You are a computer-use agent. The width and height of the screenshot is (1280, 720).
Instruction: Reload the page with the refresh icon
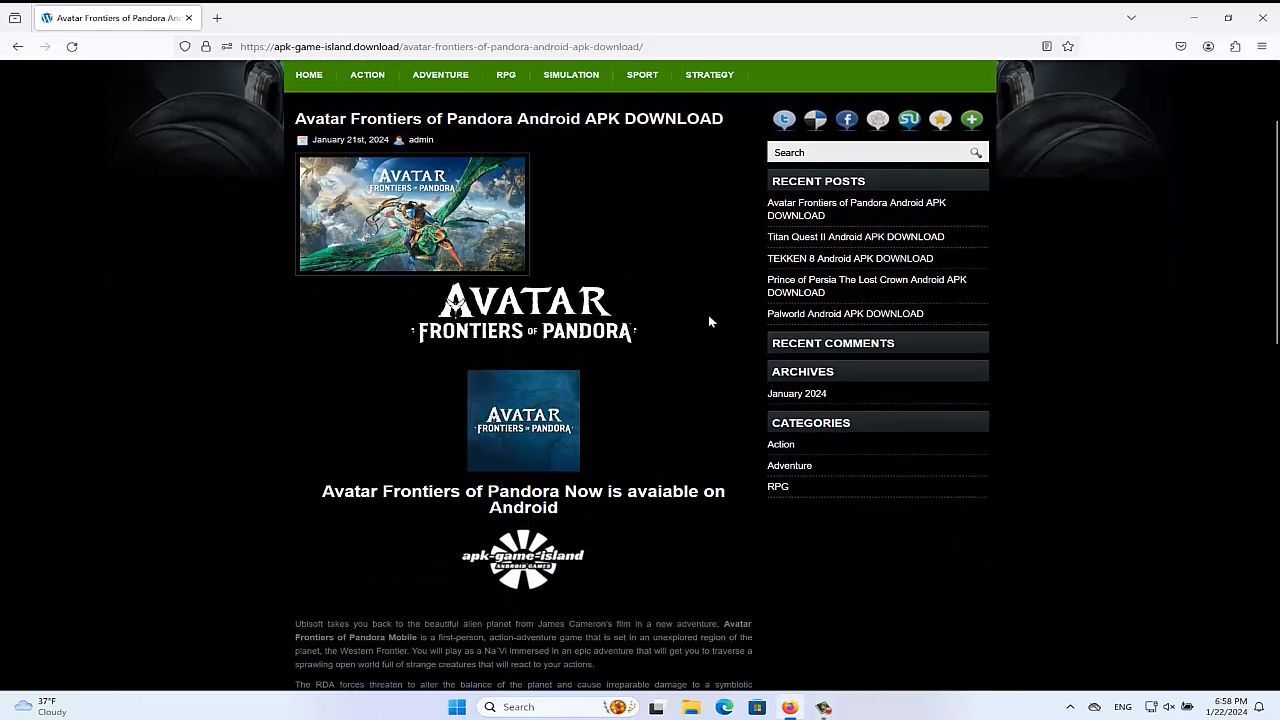72,46
